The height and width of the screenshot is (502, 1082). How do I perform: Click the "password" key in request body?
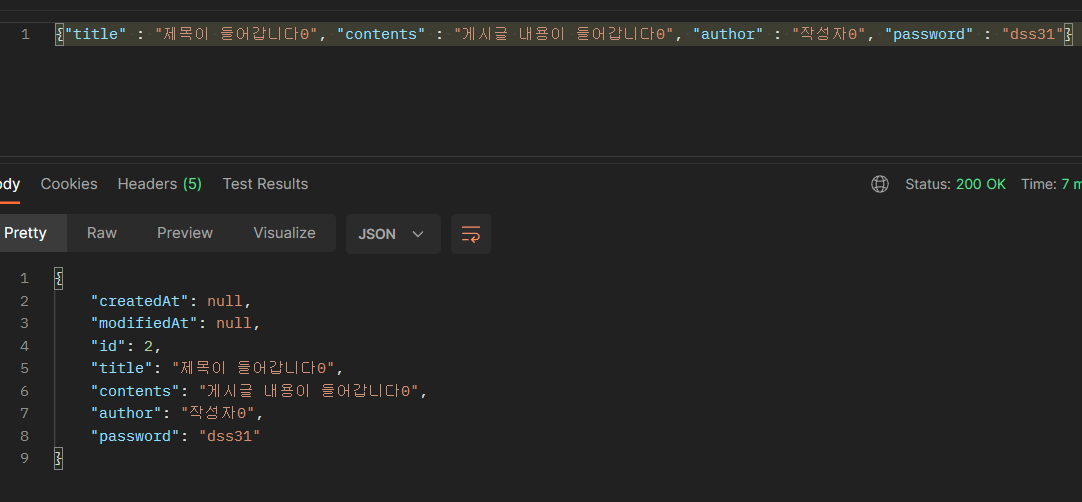(x=929, y=34)
